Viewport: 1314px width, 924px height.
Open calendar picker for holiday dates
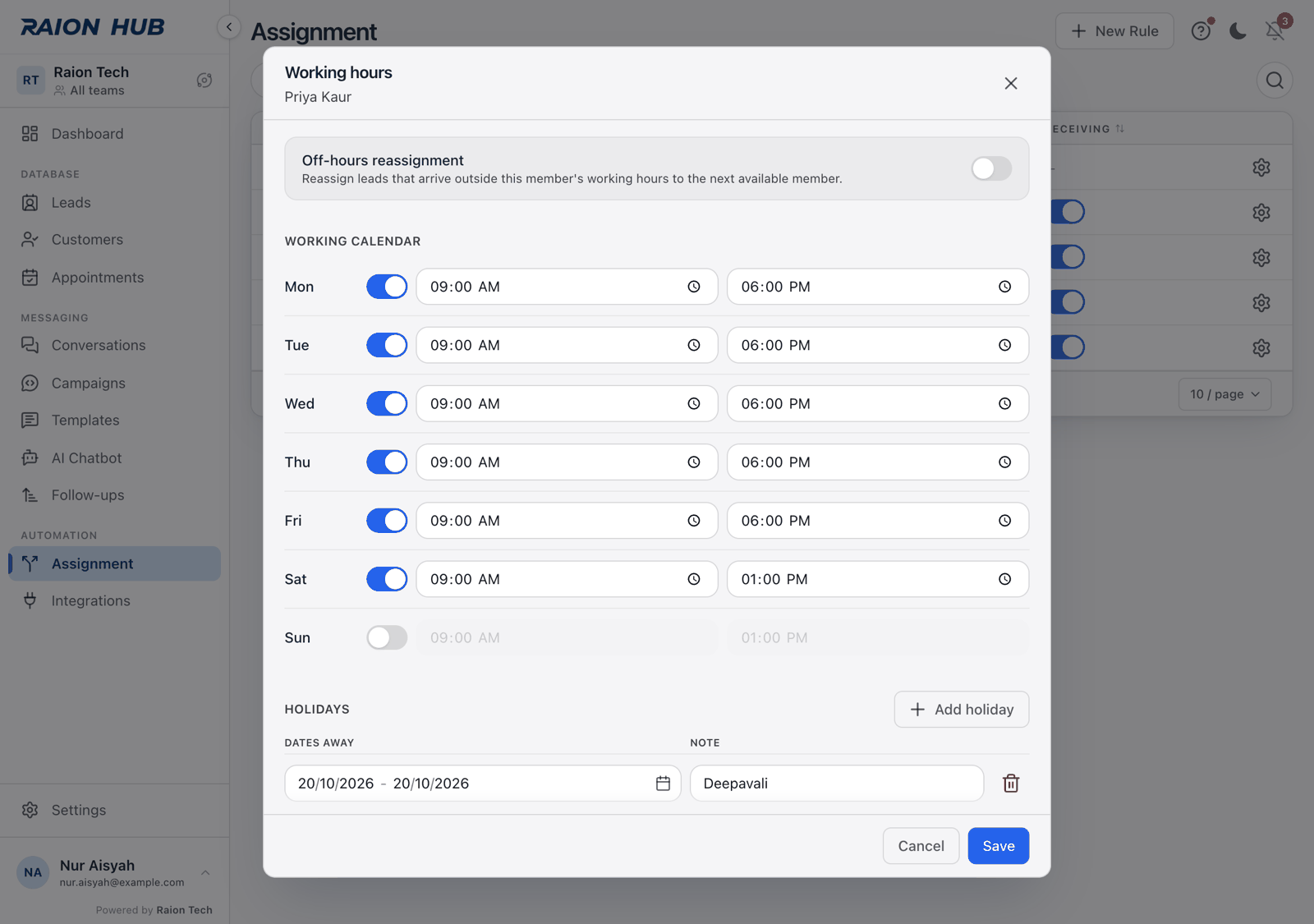(x=663, y=784)
